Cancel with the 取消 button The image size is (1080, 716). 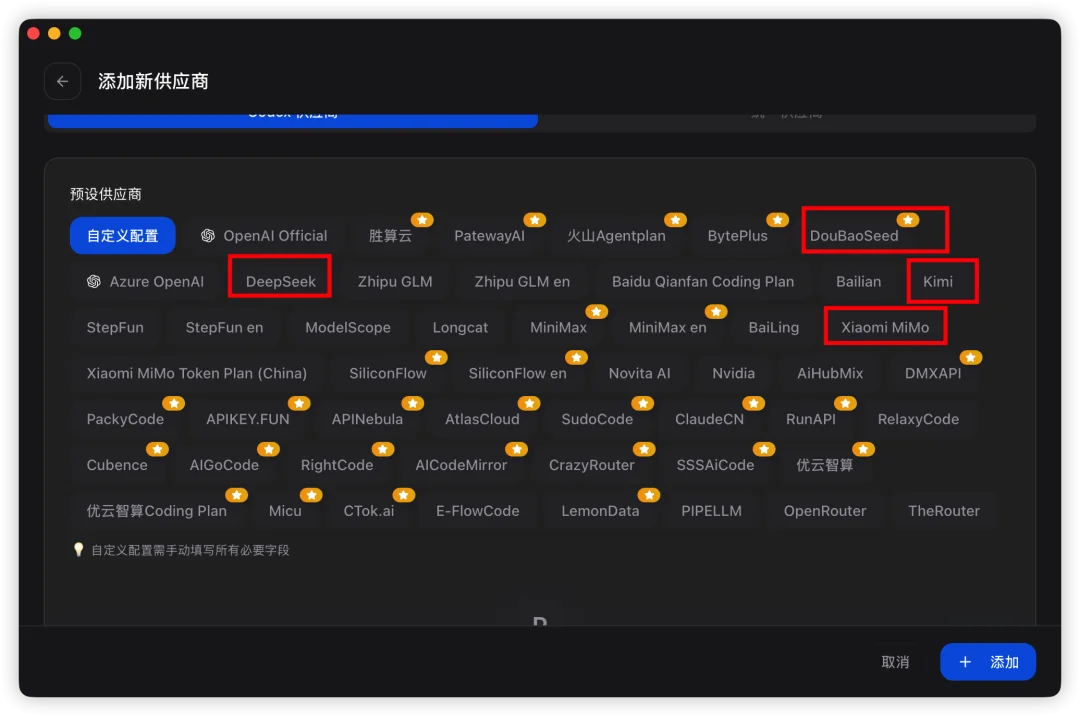[895, 662]
